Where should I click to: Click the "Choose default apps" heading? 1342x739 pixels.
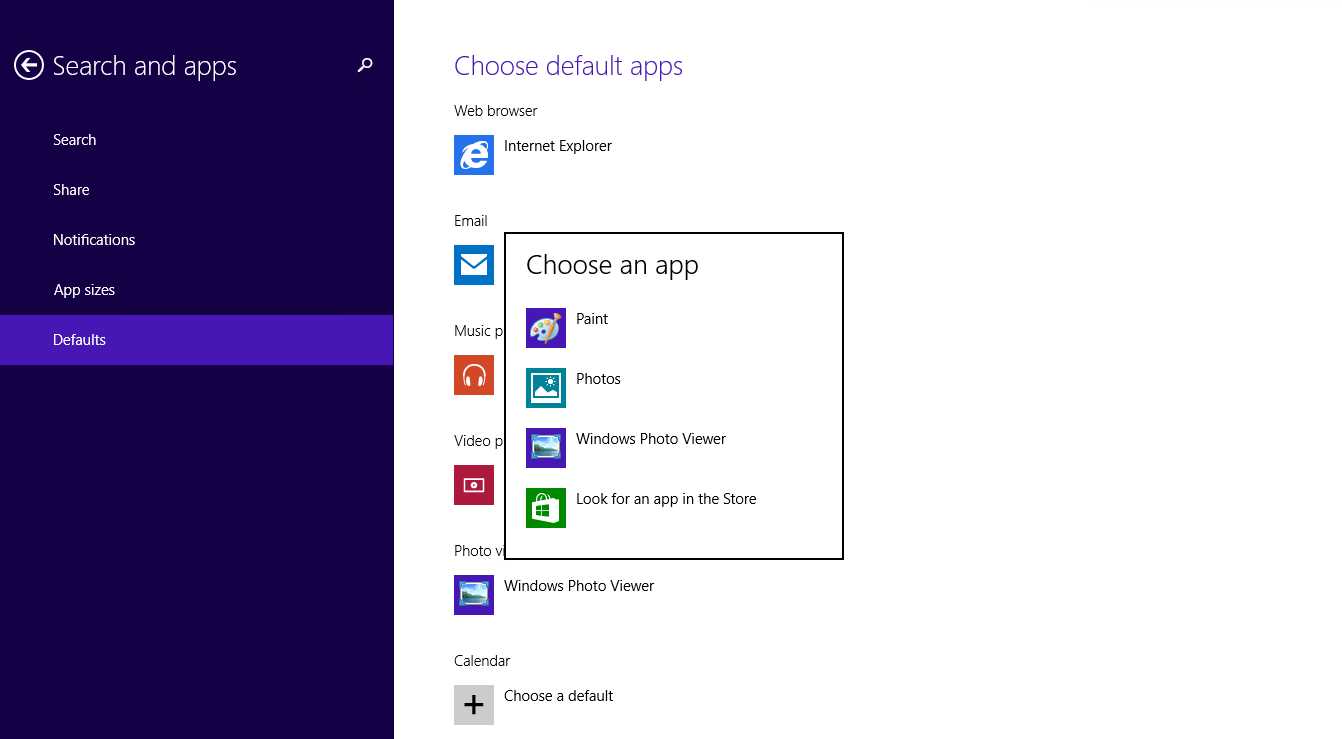(568, 66)
